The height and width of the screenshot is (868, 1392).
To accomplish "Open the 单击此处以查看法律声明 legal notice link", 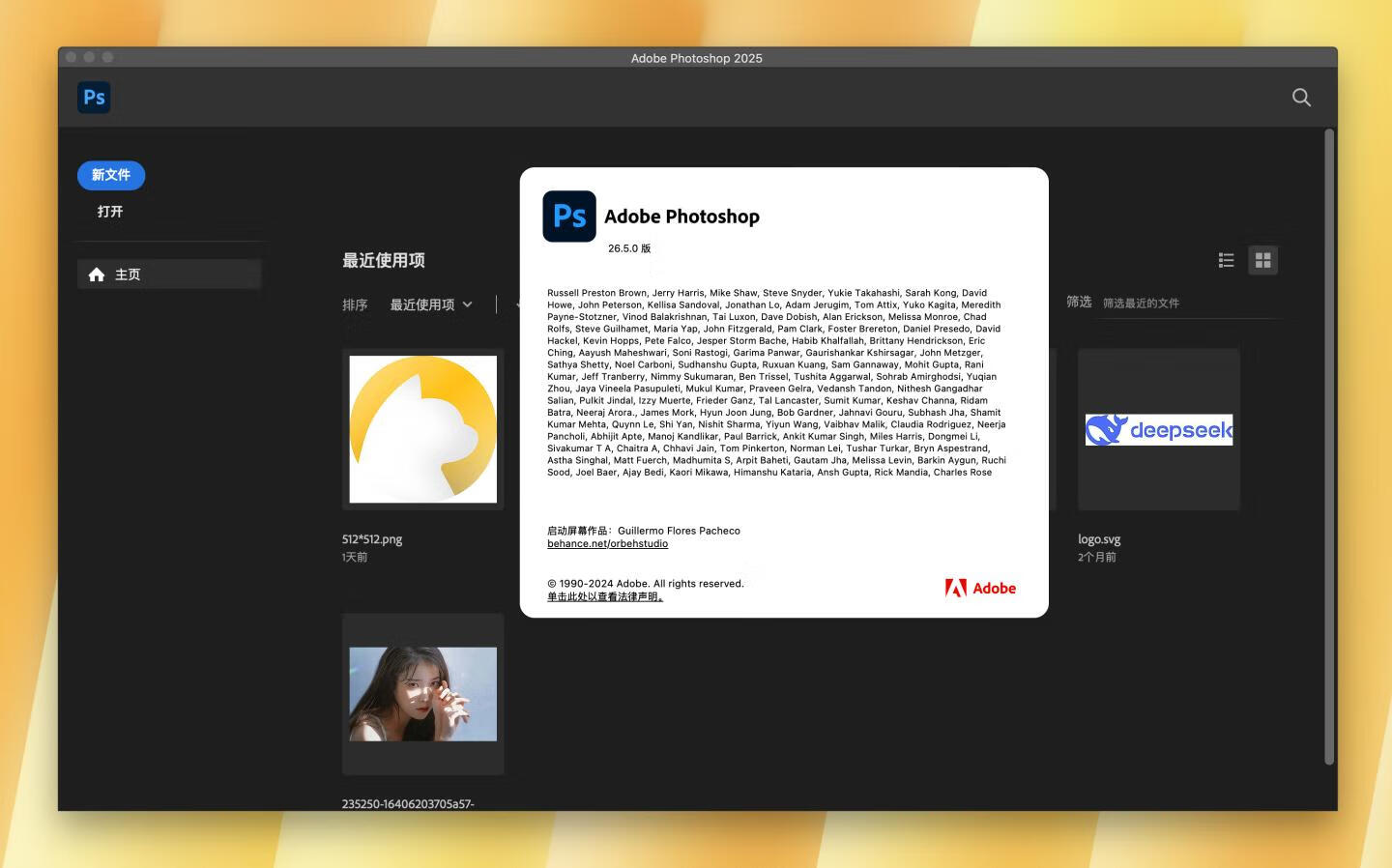I will tap(605, 596).
